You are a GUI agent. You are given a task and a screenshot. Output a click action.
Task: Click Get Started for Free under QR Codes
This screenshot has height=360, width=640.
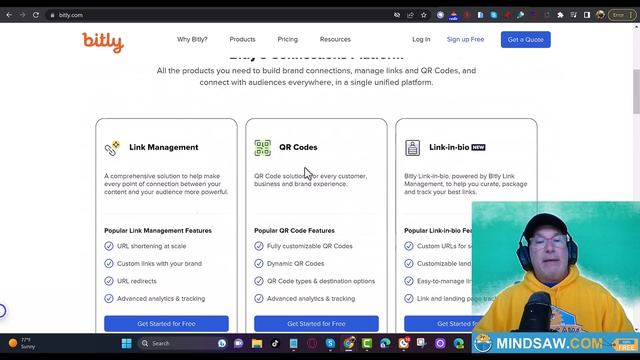click(316, 324)
